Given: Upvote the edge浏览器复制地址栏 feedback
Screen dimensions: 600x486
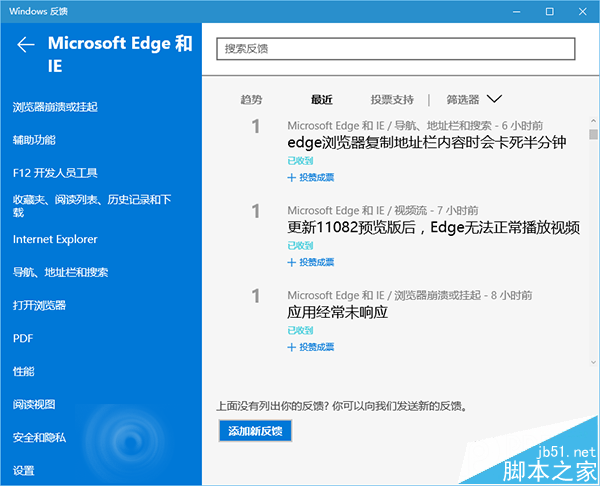Looking at the screenshot, I should (311, 178).
